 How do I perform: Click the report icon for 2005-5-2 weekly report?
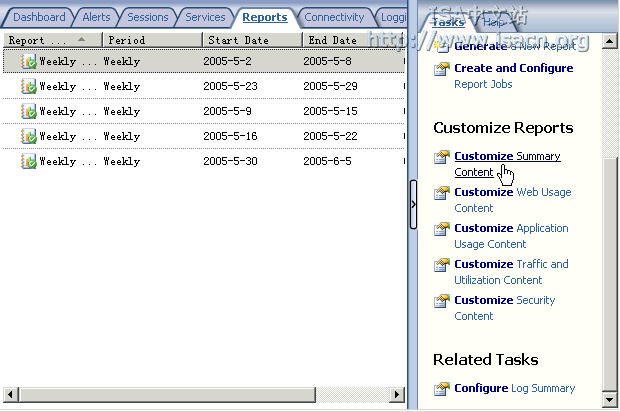click(29, 61)
